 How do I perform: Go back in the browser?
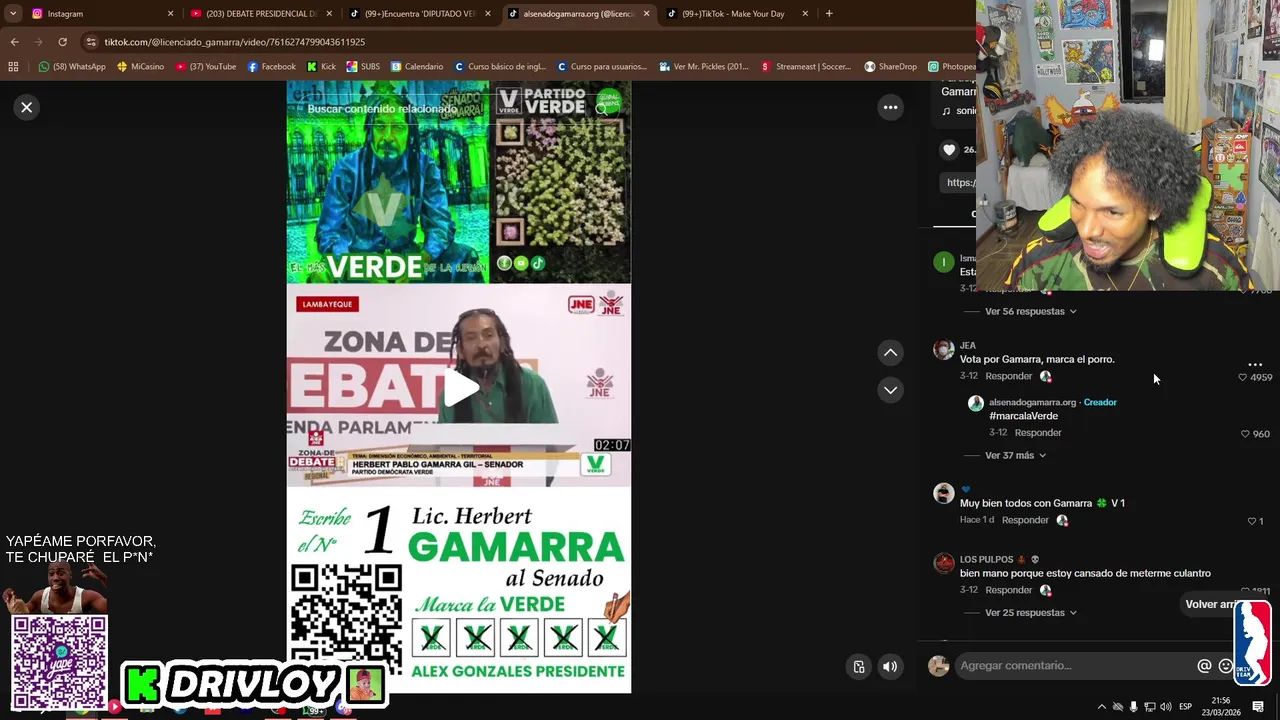pos(14,42)
